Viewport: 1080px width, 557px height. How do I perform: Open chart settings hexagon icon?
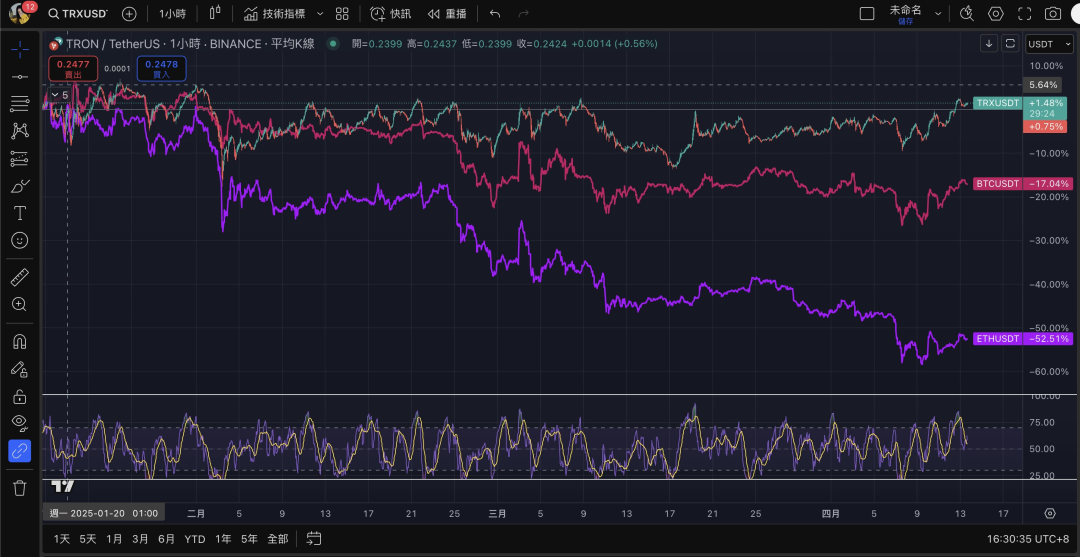pos(995,14)
